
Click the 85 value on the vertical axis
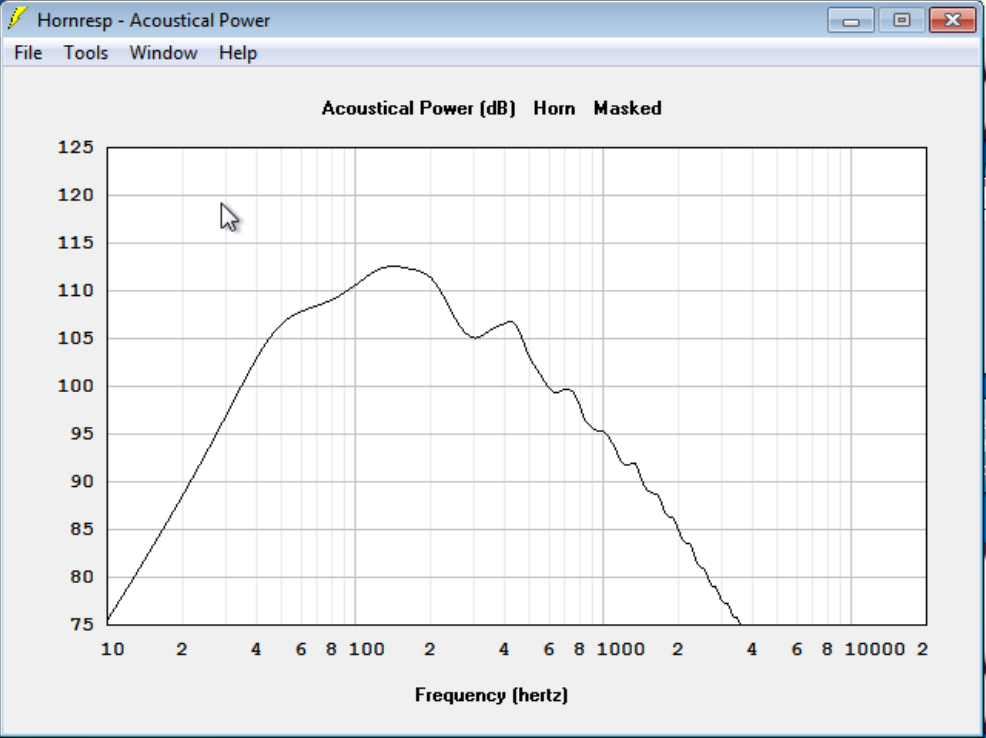coord(81,529)
